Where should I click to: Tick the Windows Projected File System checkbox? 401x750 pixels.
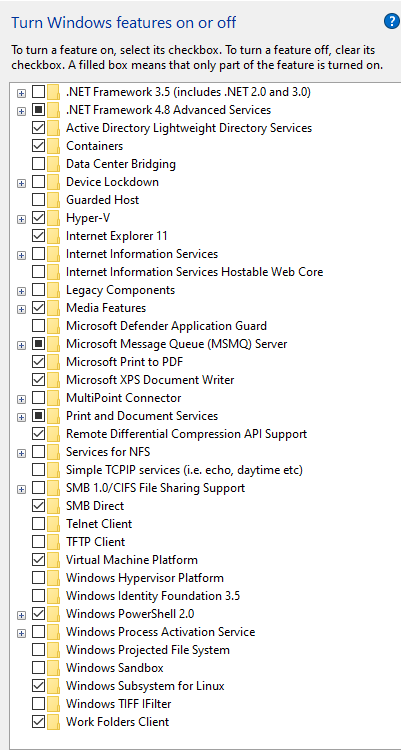pos(39,650)
